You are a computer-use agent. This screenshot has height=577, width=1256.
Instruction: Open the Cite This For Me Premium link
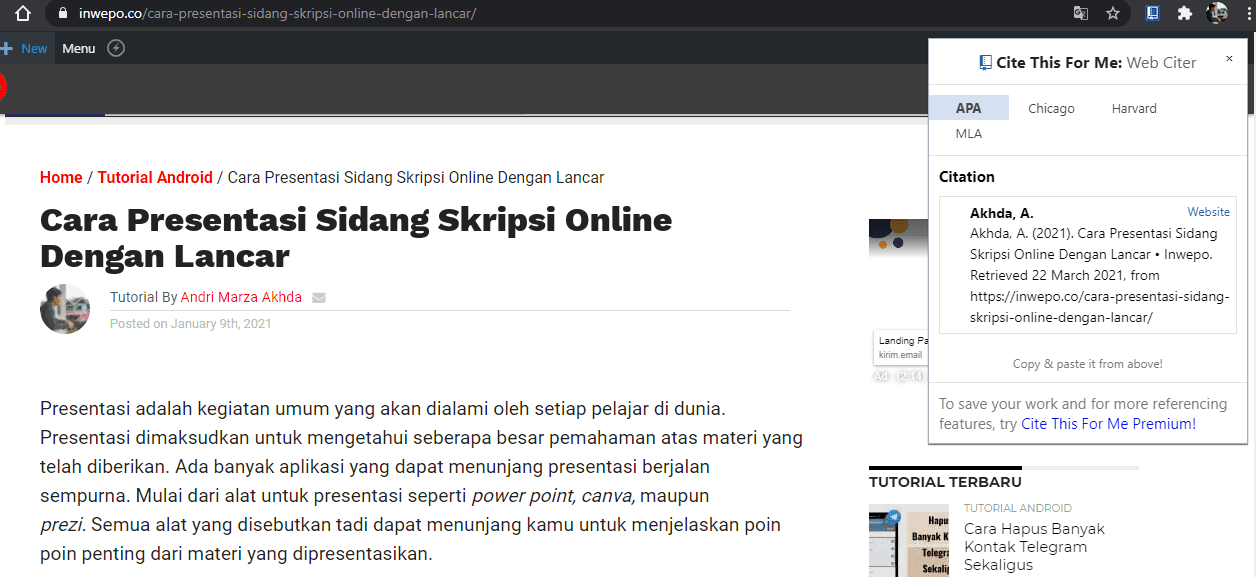(1108, 423)
